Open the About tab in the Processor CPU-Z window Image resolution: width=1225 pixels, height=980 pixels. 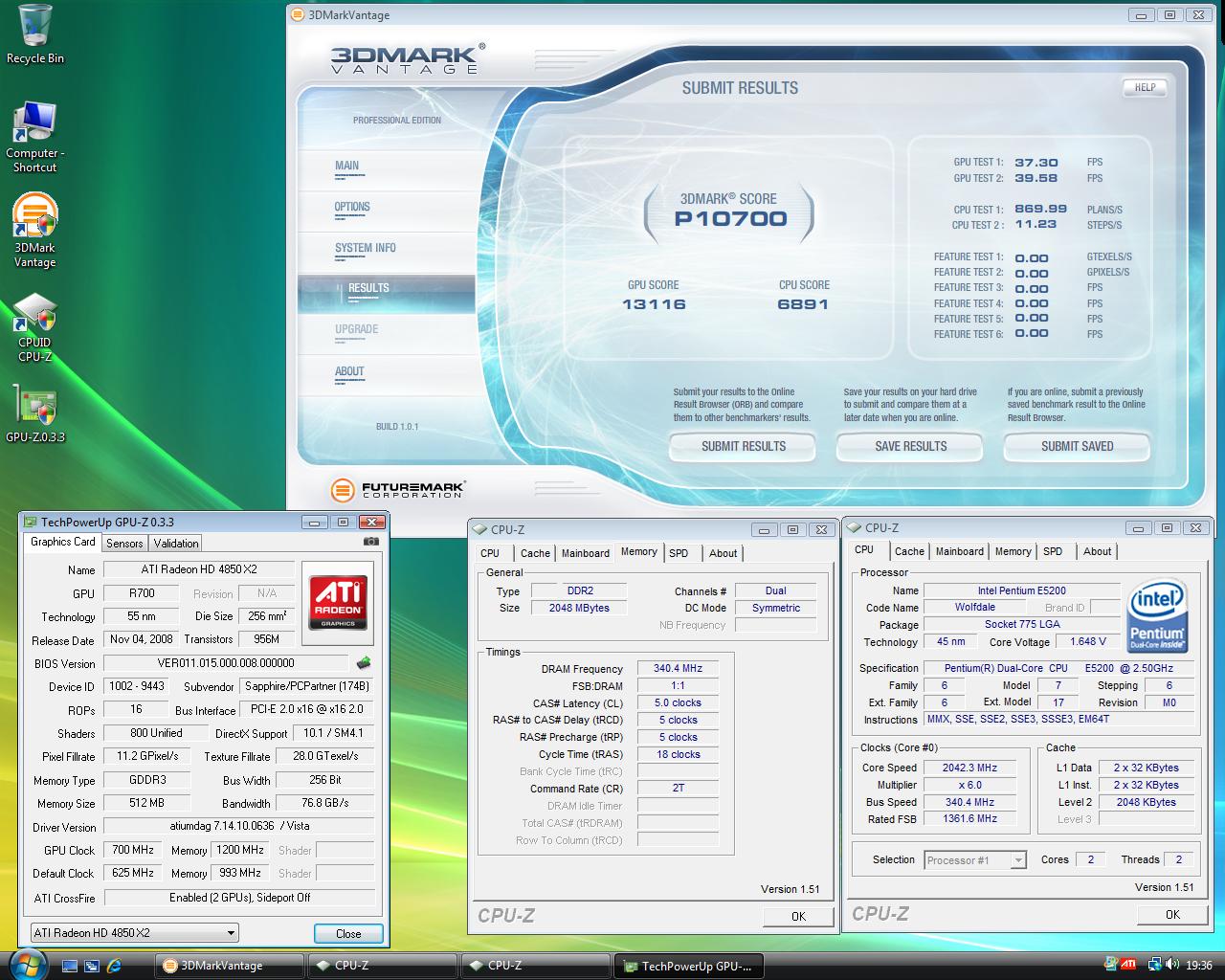tap(1097, 551)
